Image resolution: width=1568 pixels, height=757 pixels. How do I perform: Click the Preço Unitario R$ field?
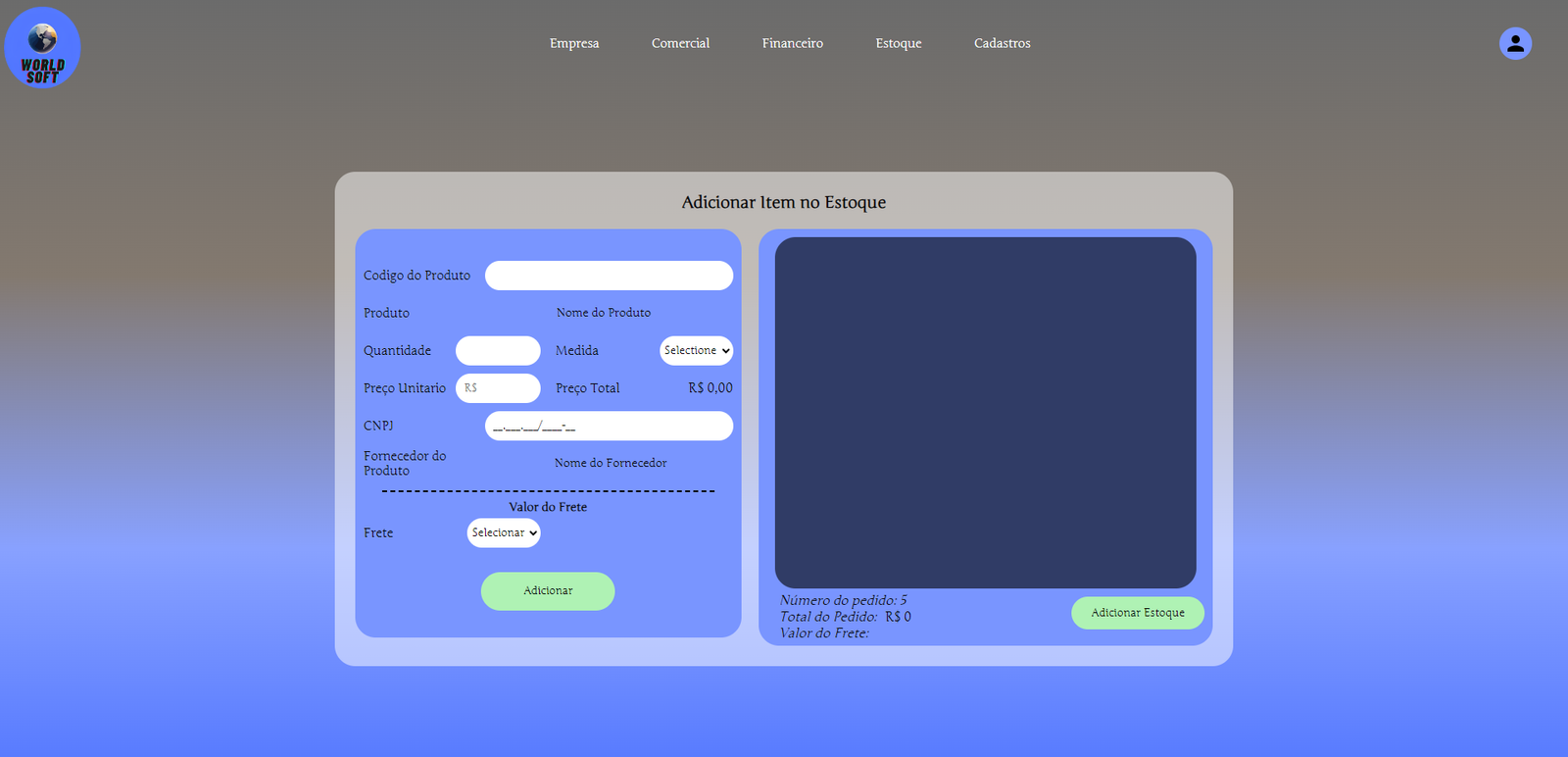click(498, 388)
